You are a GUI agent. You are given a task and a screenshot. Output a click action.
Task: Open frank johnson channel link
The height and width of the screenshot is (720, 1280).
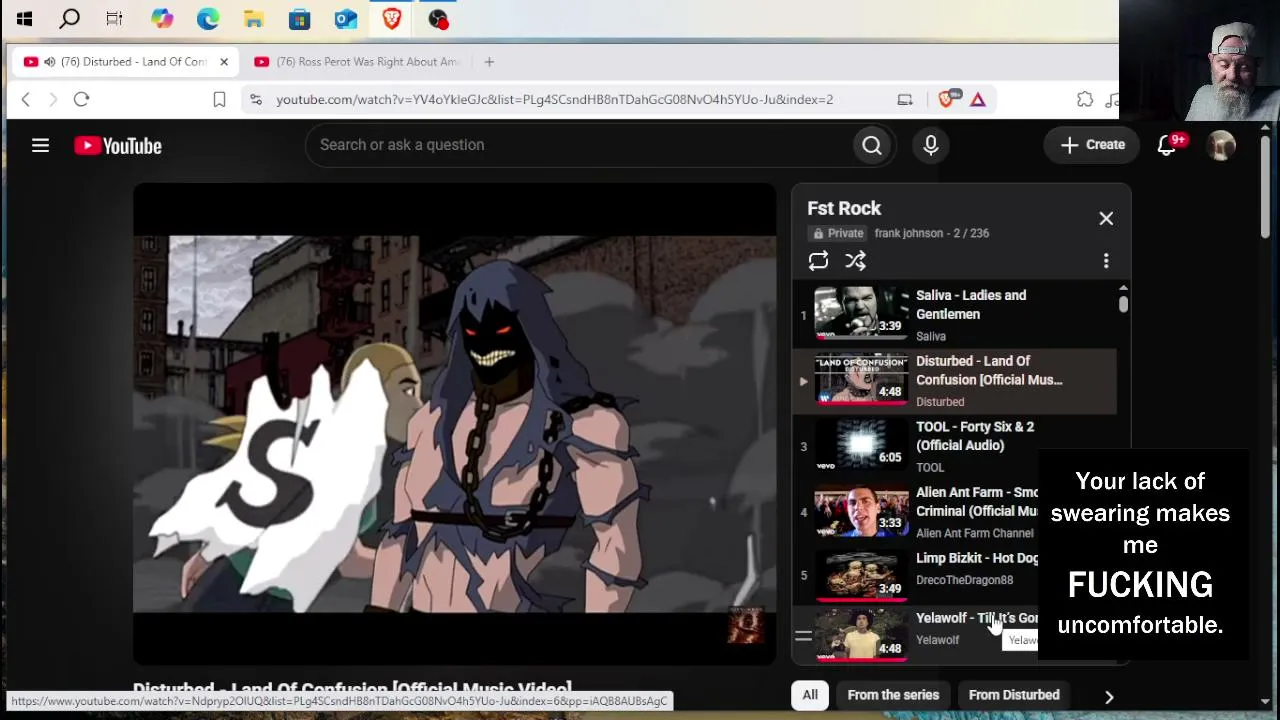pos(908,233)
